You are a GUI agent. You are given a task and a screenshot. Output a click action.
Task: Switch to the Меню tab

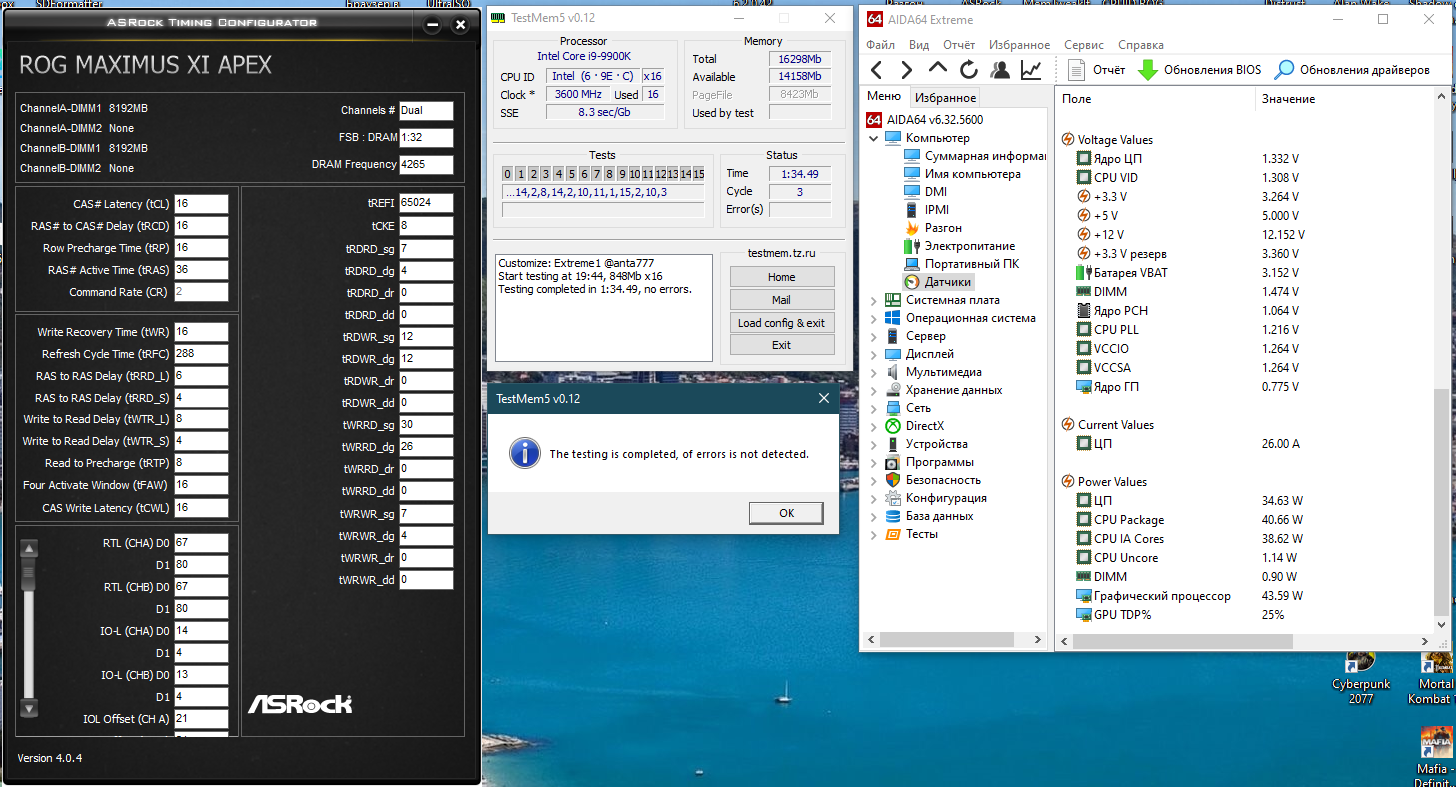884,96
